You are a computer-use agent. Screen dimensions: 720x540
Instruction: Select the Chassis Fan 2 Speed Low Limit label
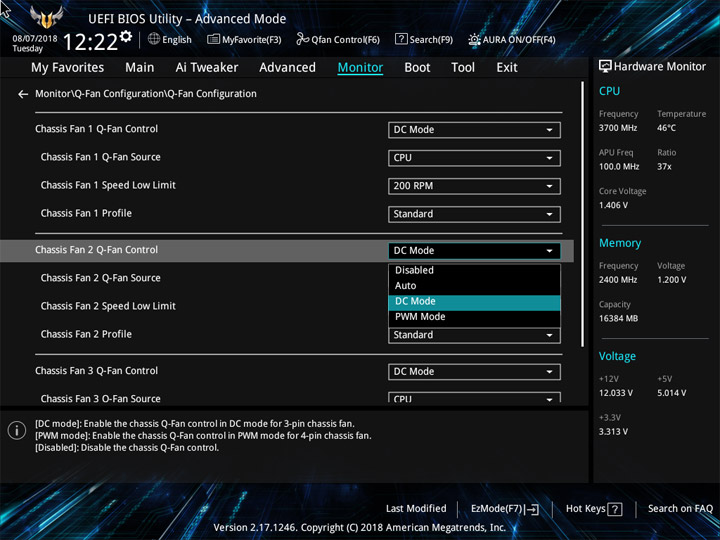point(108,306)
